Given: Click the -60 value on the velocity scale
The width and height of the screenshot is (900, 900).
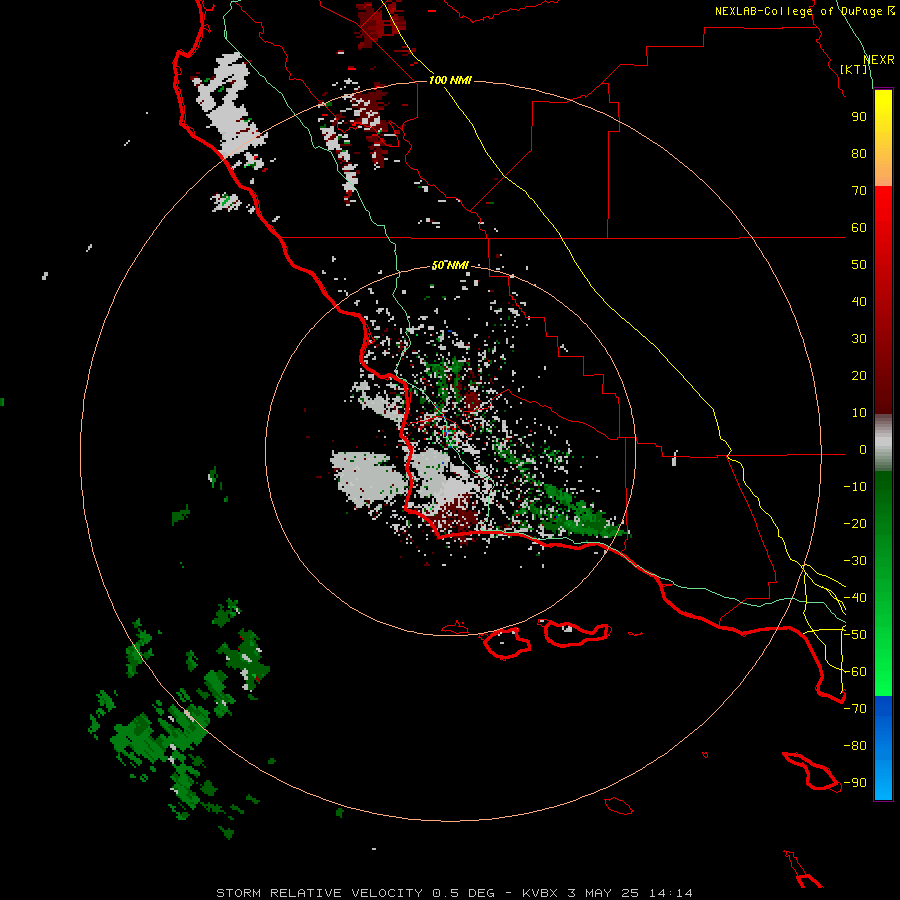Looking at the screenshot, I should point(855,672).
